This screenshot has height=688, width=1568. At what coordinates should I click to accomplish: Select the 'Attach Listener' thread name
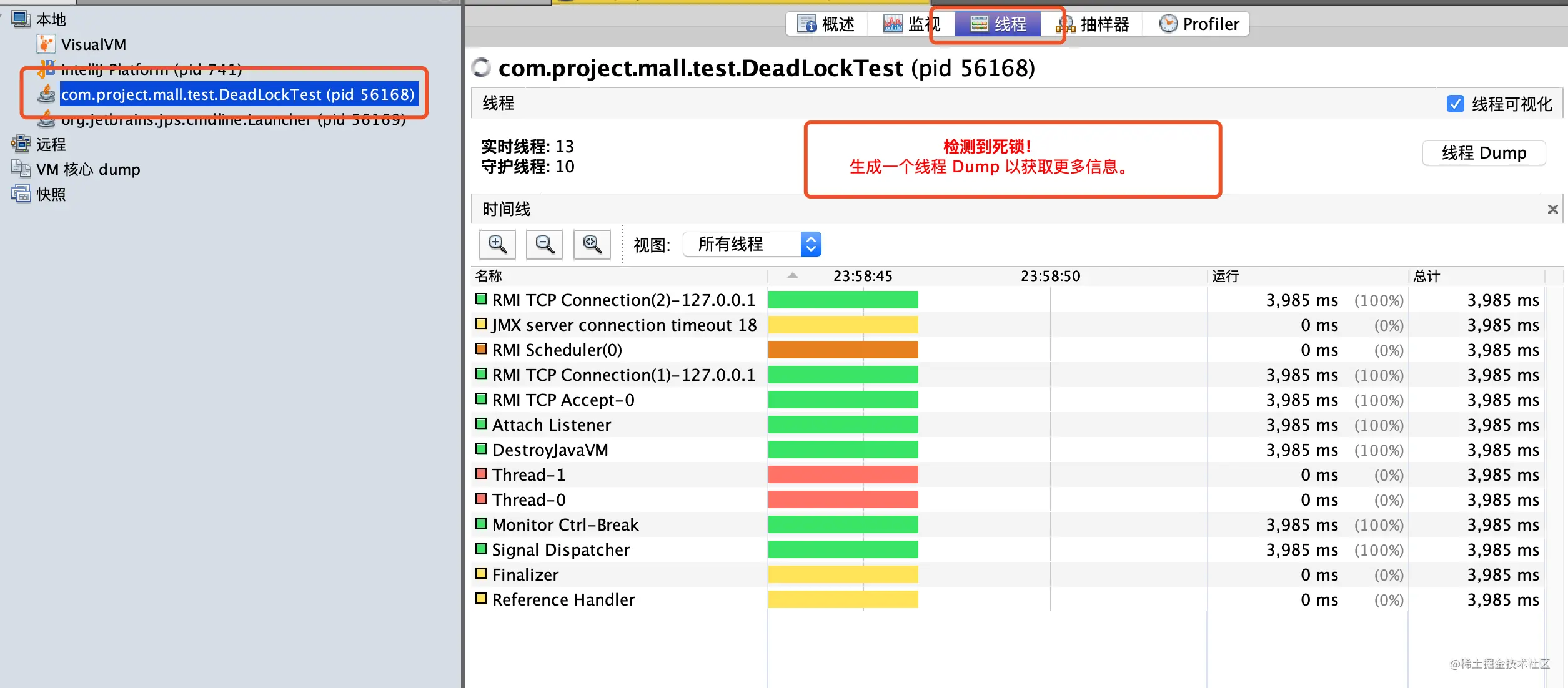(552, 425)
